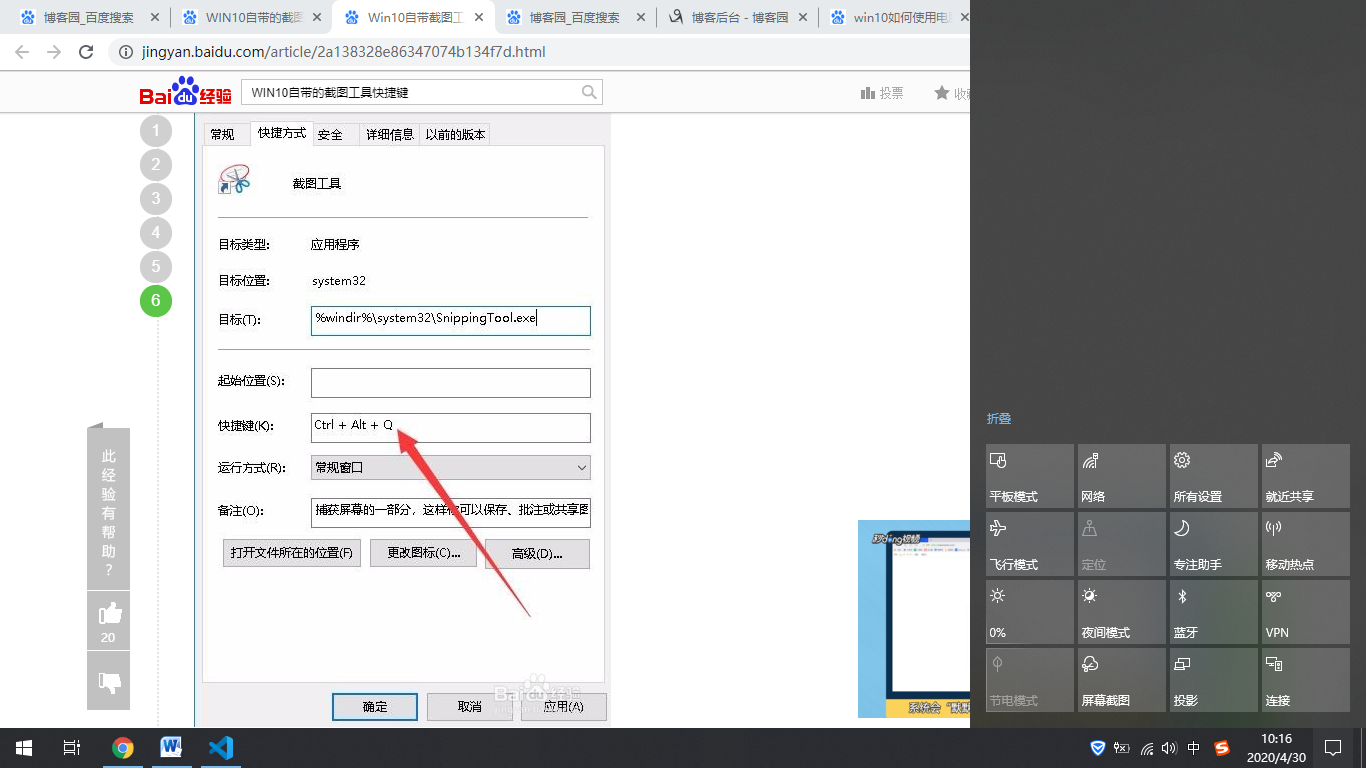Toggle 飞行模式 airplane mode tile

click(x=1029, y=546)
